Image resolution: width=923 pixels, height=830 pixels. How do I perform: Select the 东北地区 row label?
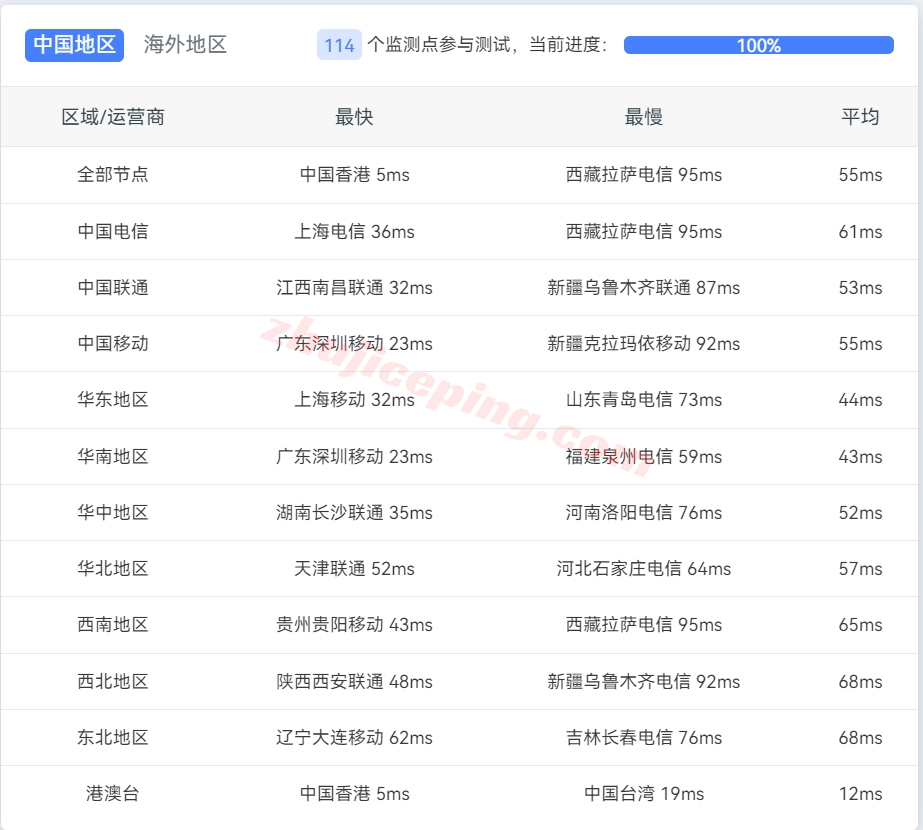click(x=113, y=738)
